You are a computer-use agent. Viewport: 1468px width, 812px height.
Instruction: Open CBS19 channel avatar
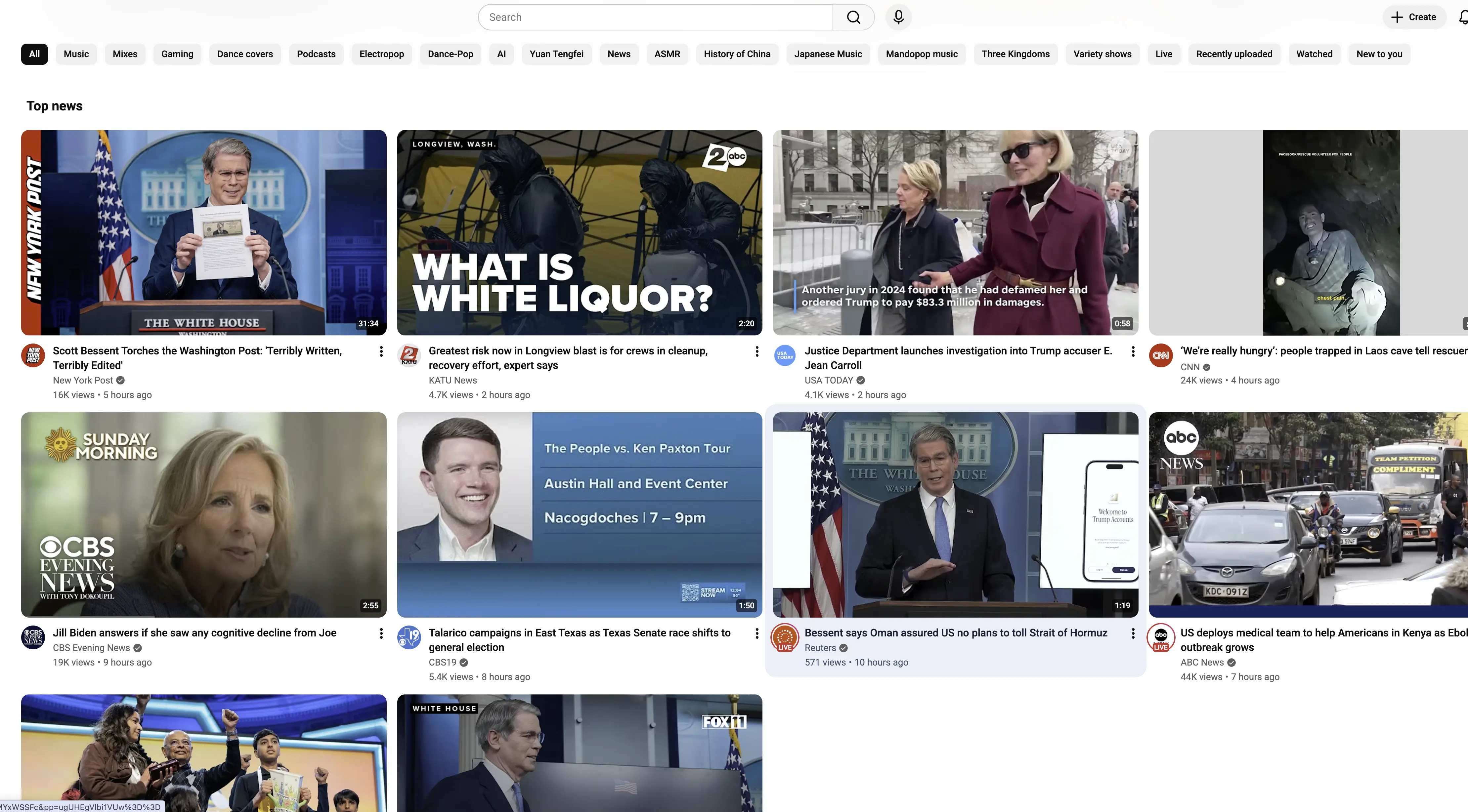(x=409, y=637)
